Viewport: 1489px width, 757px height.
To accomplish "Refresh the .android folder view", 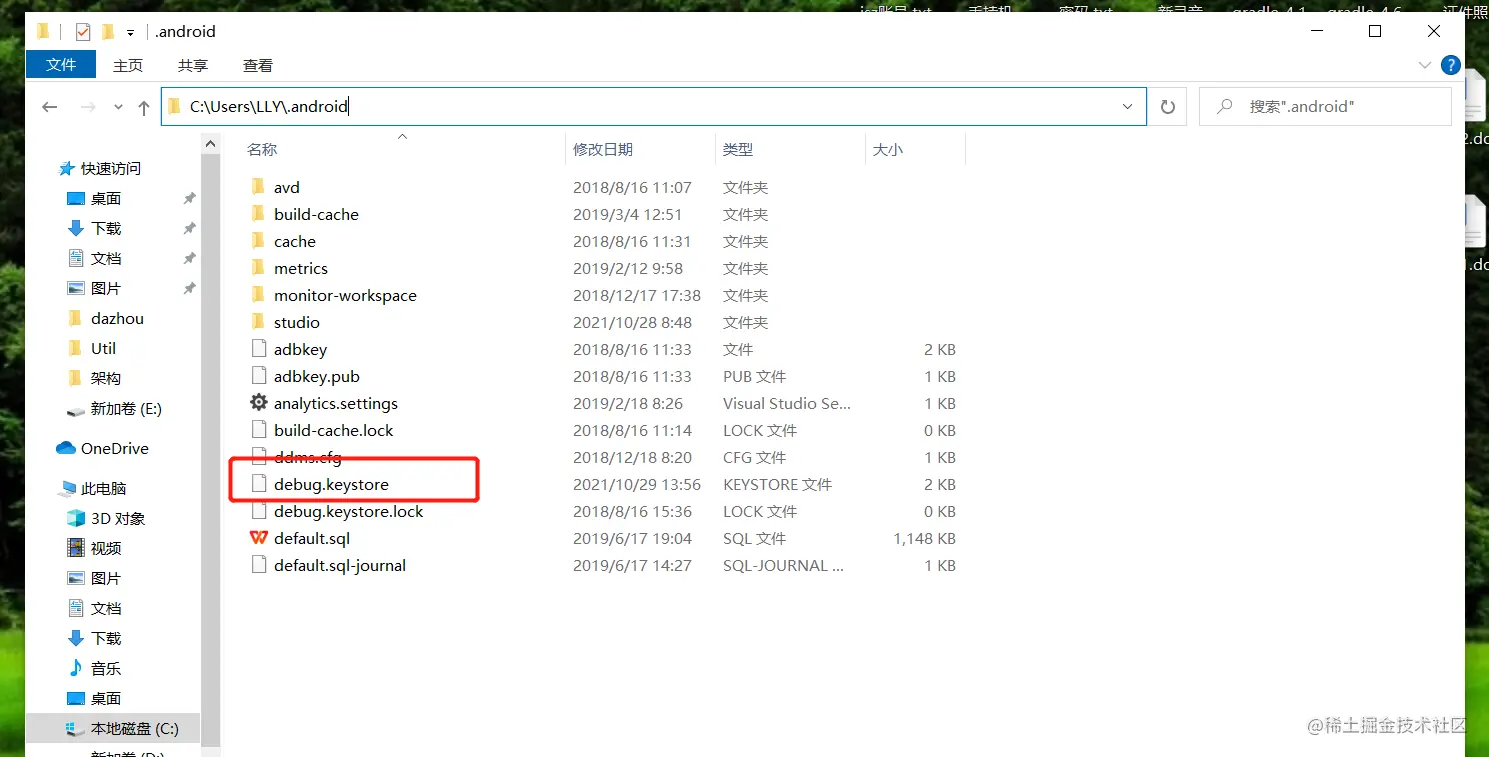I will click(1167, 106).
